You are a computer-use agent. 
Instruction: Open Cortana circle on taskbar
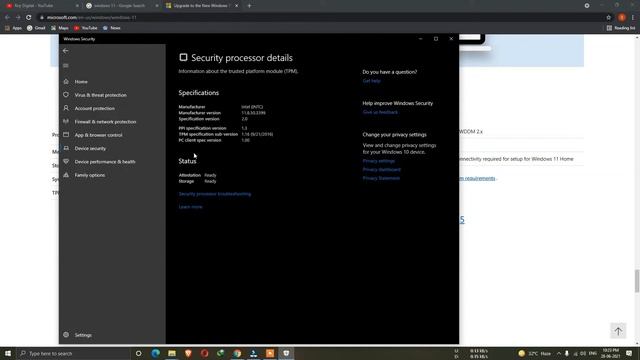tap(139, 353)
